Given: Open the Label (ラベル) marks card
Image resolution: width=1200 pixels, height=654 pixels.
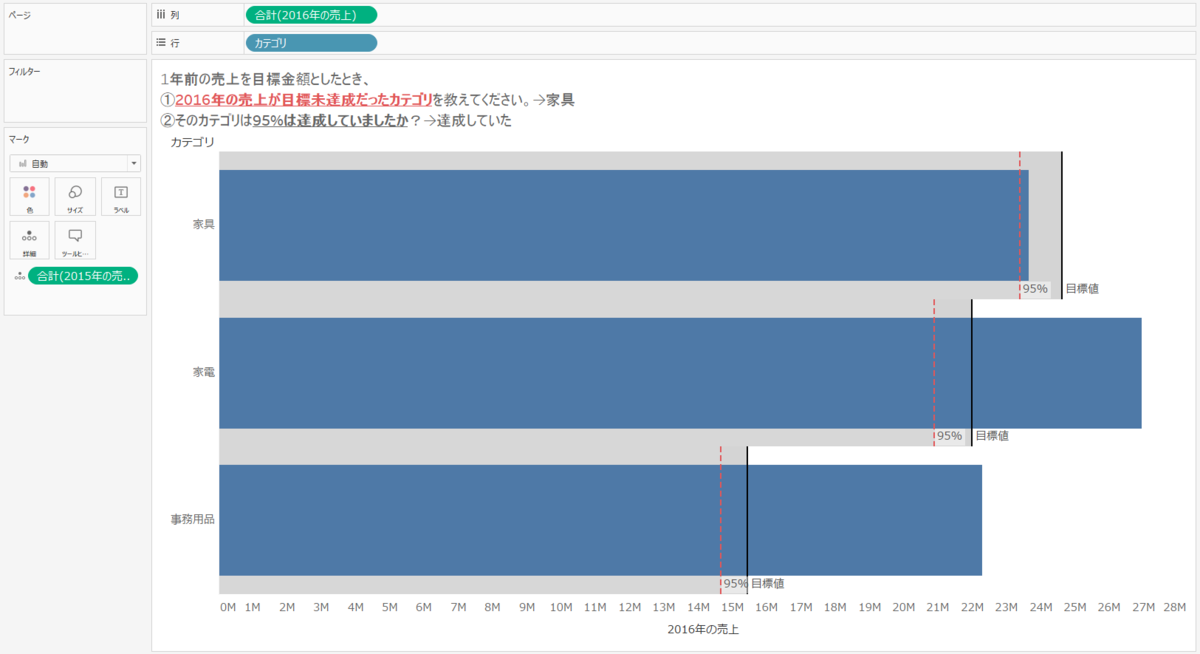Looking at the screenshot, I should [x=121, y=197].
